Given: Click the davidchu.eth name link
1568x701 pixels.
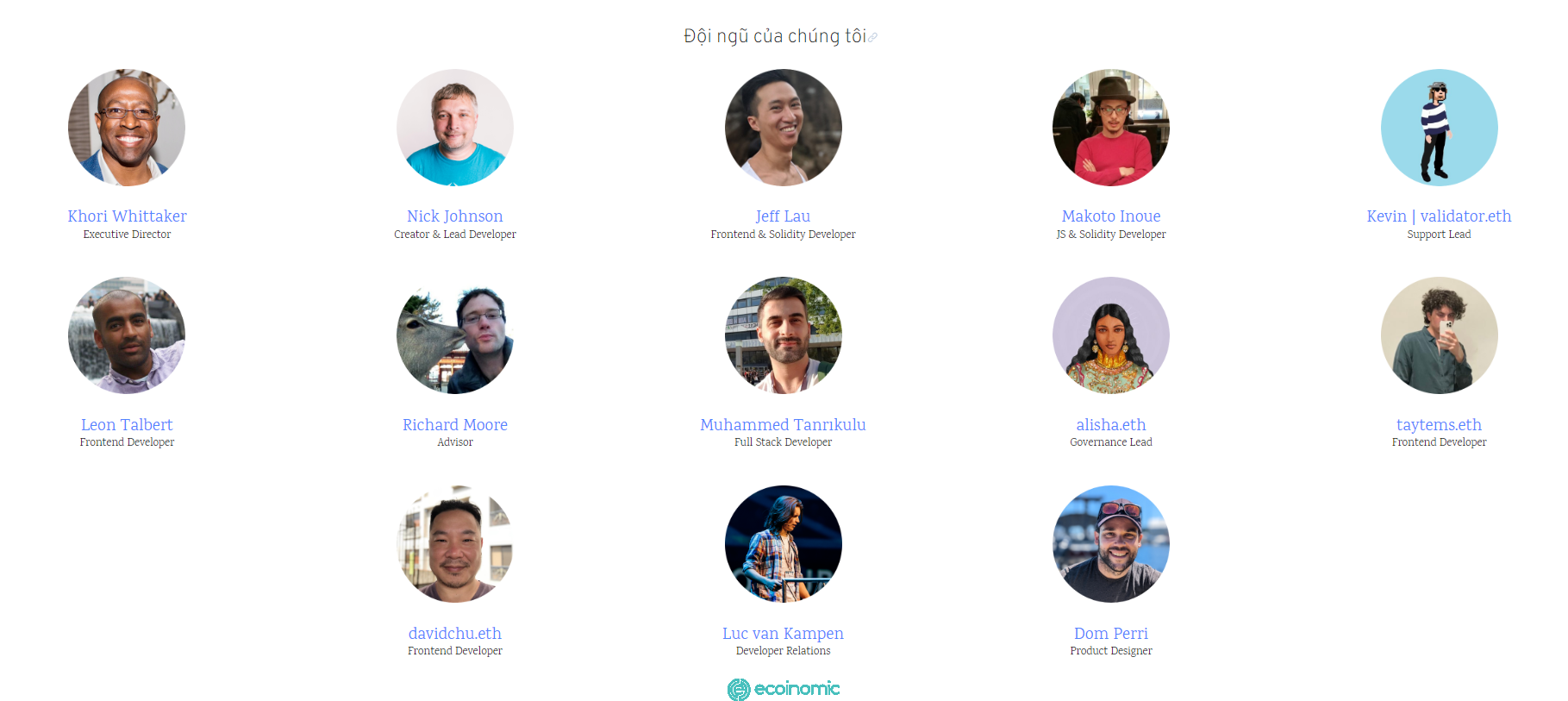Looking at the screenshot, I should click(455, 634).
